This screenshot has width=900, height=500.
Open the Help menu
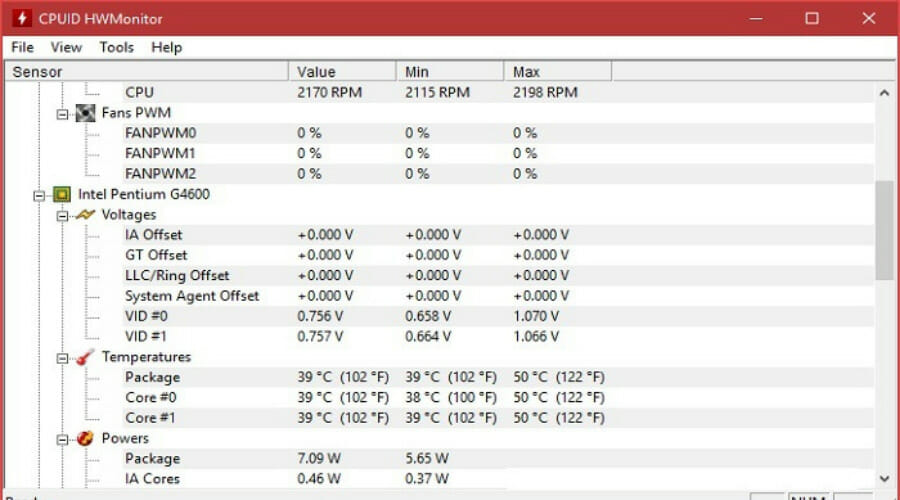[166, 47]
